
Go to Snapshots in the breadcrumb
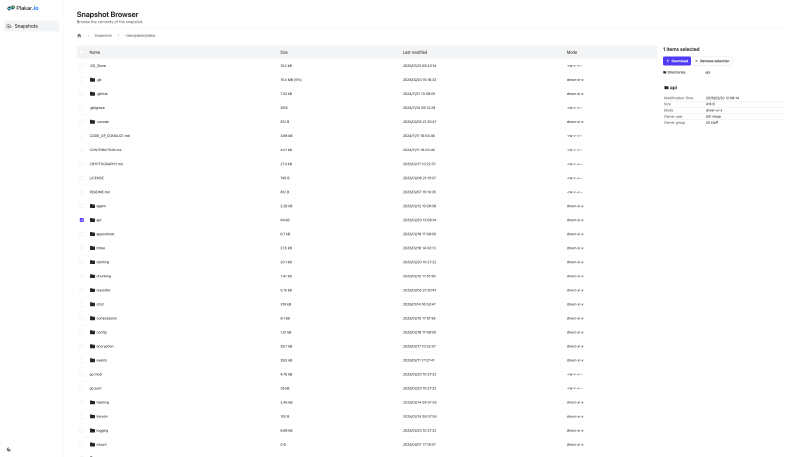[103, 36]
